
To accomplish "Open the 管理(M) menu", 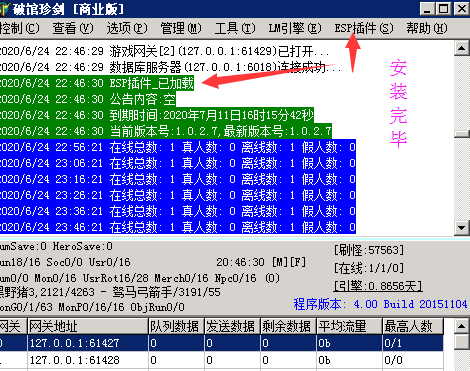I will (181, 28).
